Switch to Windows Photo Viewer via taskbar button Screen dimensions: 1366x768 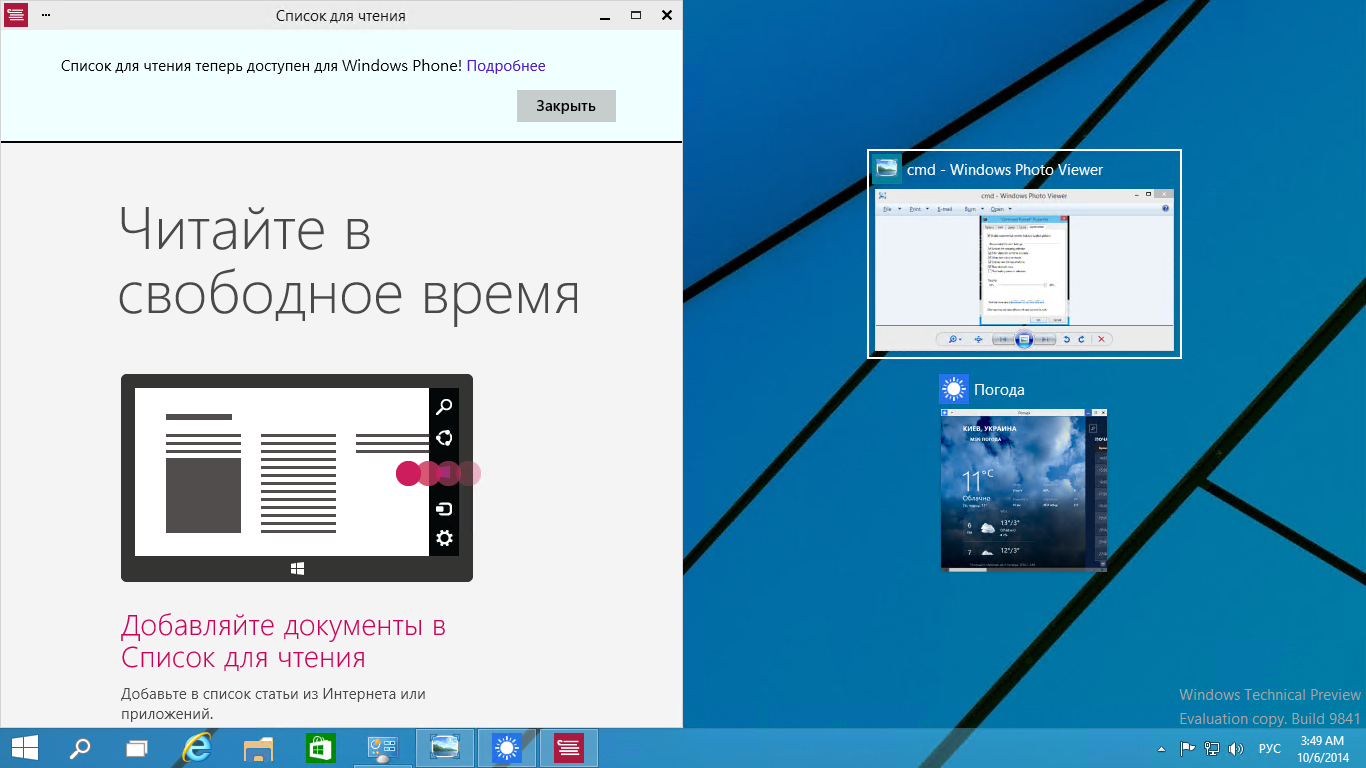tap(445, 748)
